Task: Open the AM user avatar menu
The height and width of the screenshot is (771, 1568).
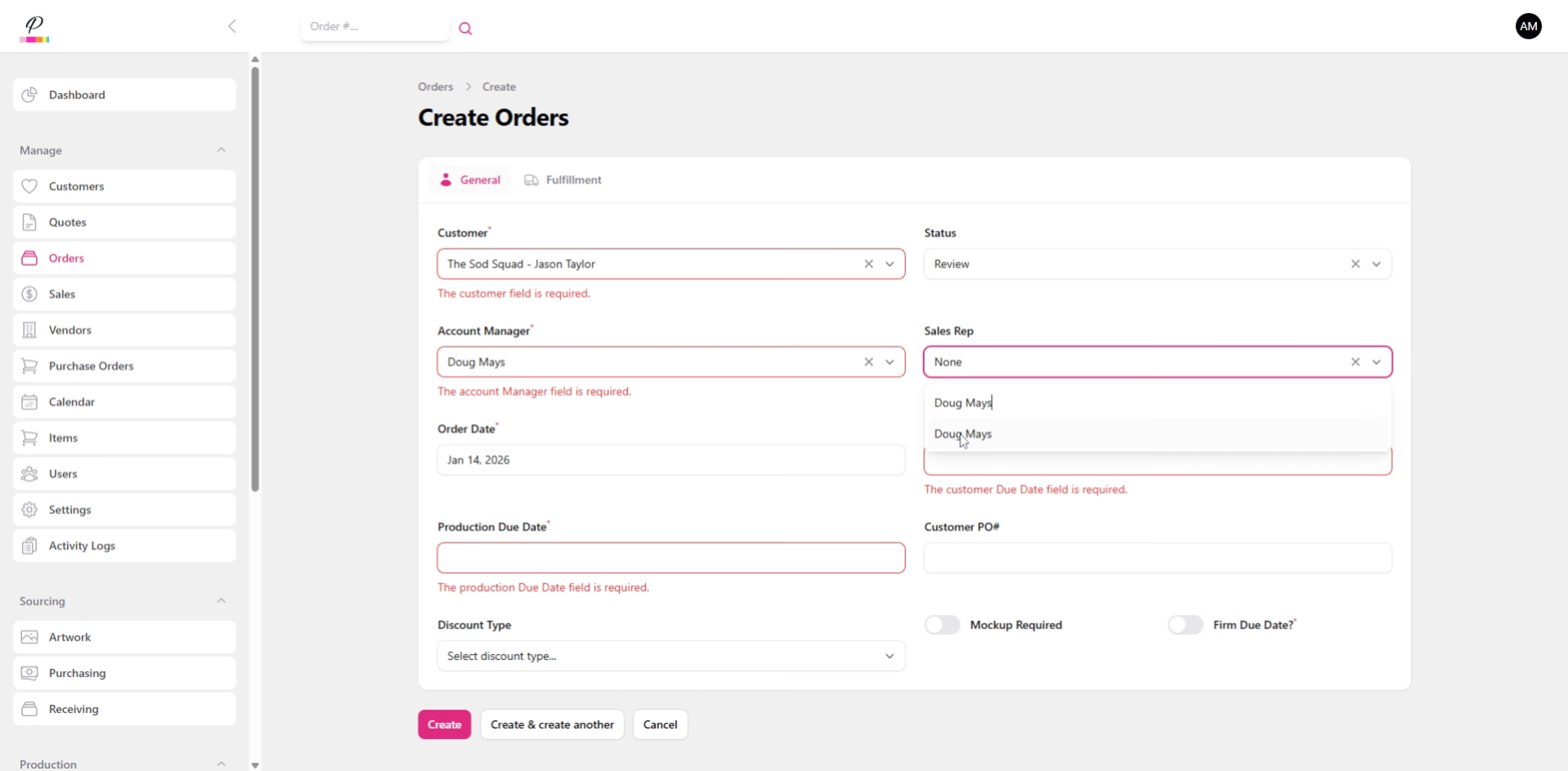Action: pos(1528,26)
